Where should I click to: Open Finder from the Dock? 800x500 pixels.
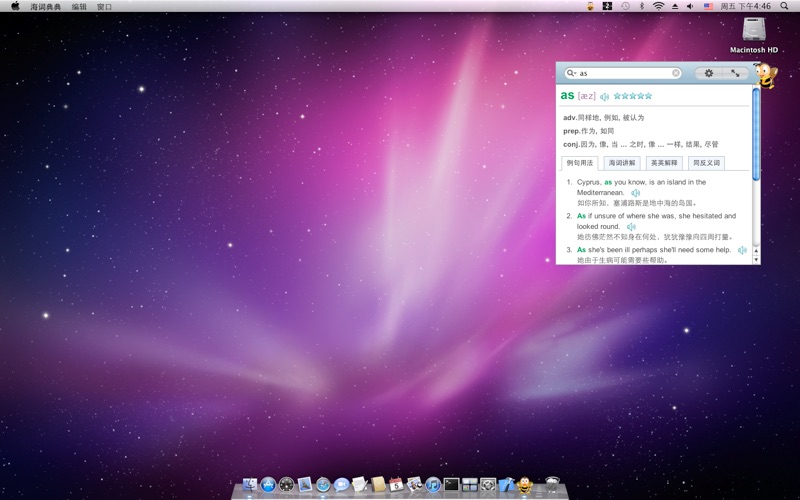tap(250, 484)
